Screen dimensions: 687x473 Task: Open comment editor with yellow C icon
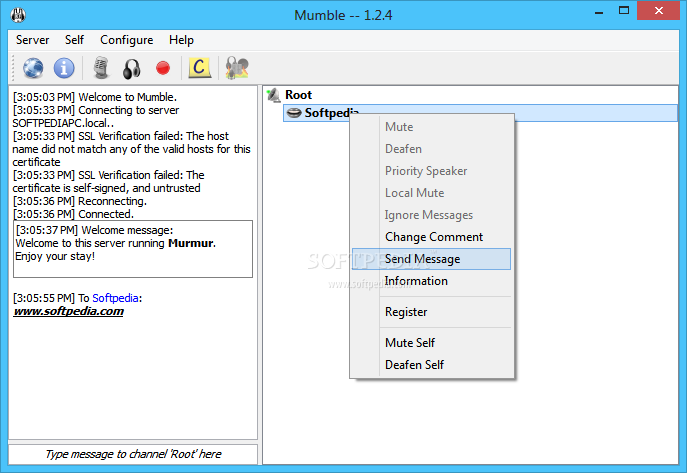coord(199,68)
